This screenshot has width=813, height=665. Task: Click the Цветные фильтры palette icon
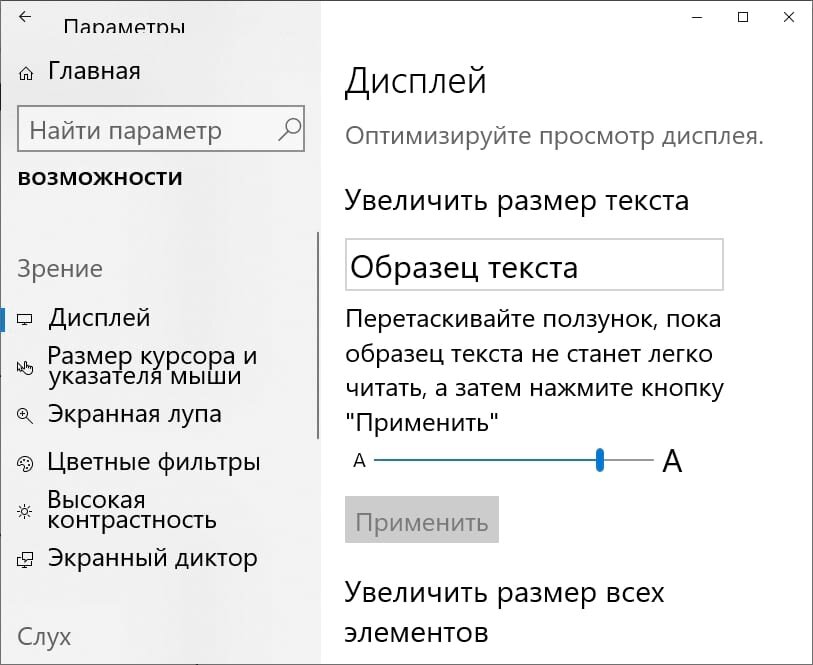[25, 464]
